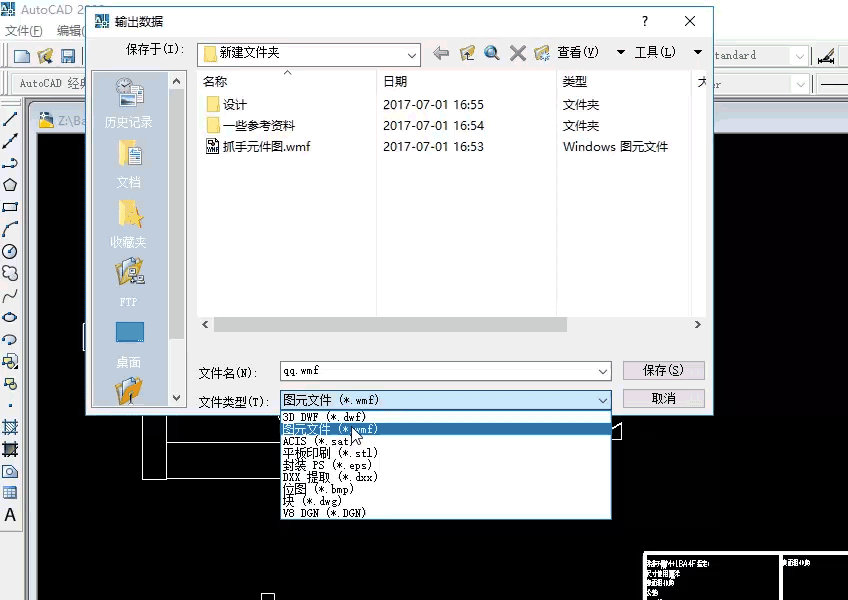Click the Back arrow in the export dialog
This screenshot has width=848, height=600.
click(x=442, y=52)
